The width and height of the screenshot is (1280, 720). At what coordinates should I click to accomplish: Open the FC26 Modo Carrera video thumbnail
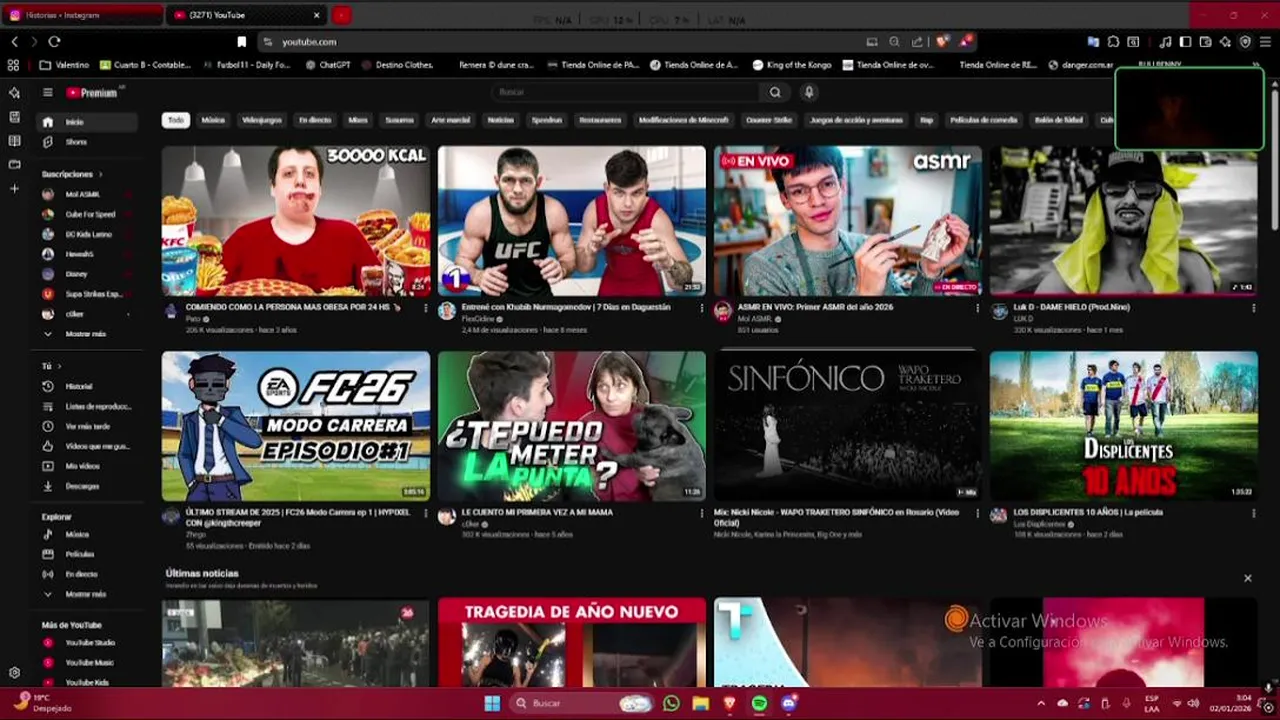[296, 425]
